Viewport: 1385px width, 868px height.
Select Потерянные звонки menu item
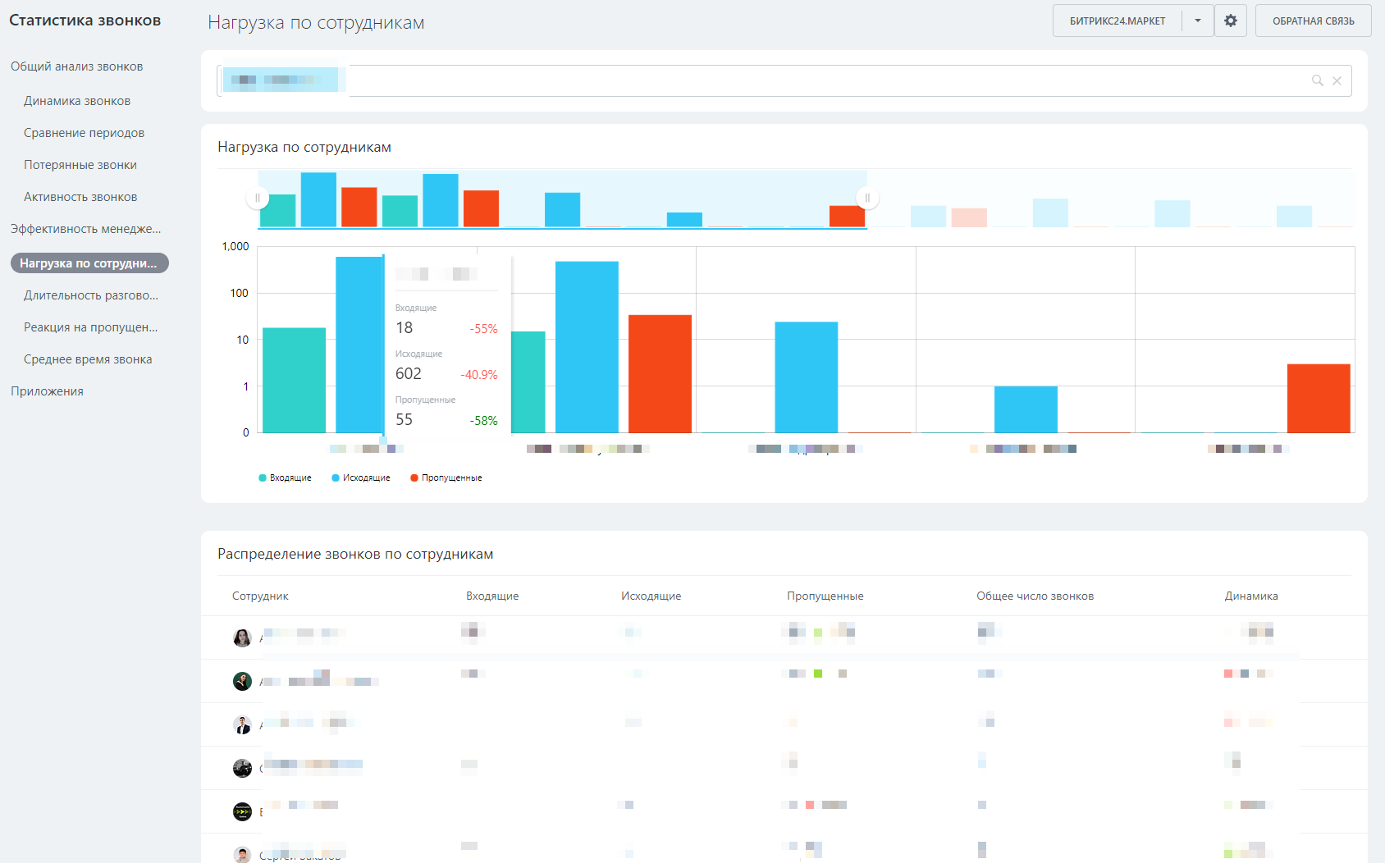(x=80, y=165)
